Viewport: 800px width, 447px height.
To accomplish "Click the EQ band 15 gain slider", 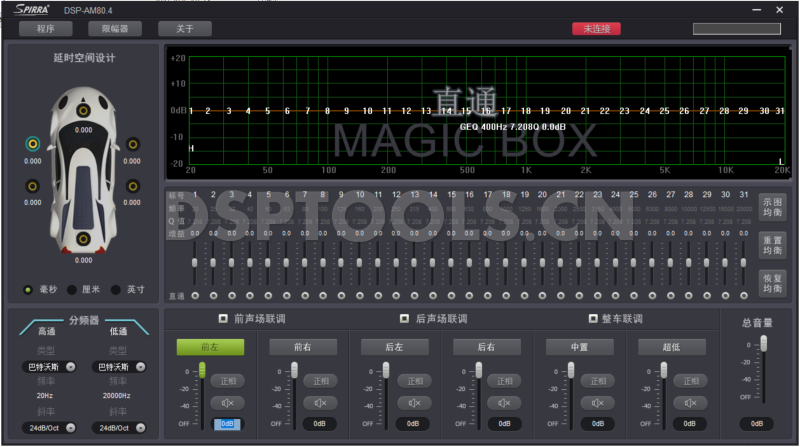I will [x=451, y=263].
